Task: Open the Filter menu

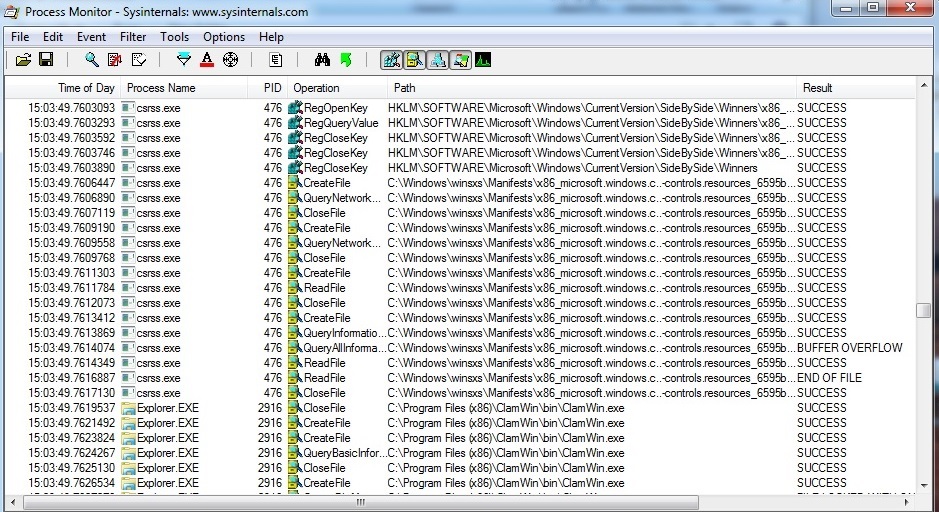Action: click(133, 37)
